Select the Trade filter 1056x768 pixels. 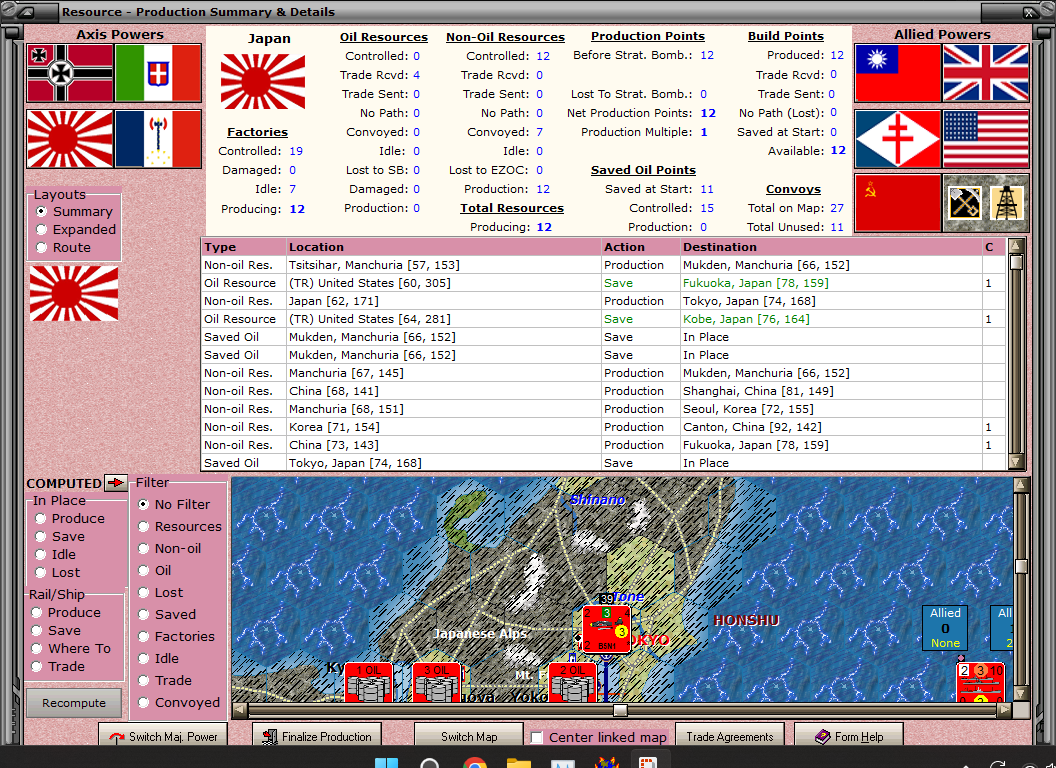(x=143, y=680)
